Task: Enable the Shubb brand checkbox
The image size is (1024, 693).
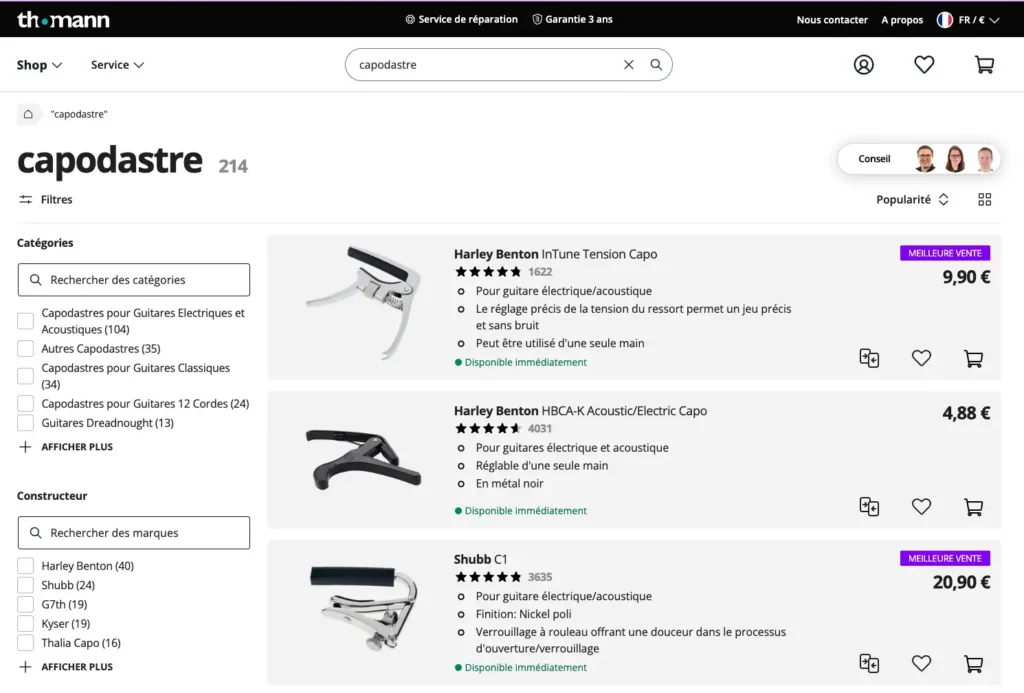Action: [26, 585]
